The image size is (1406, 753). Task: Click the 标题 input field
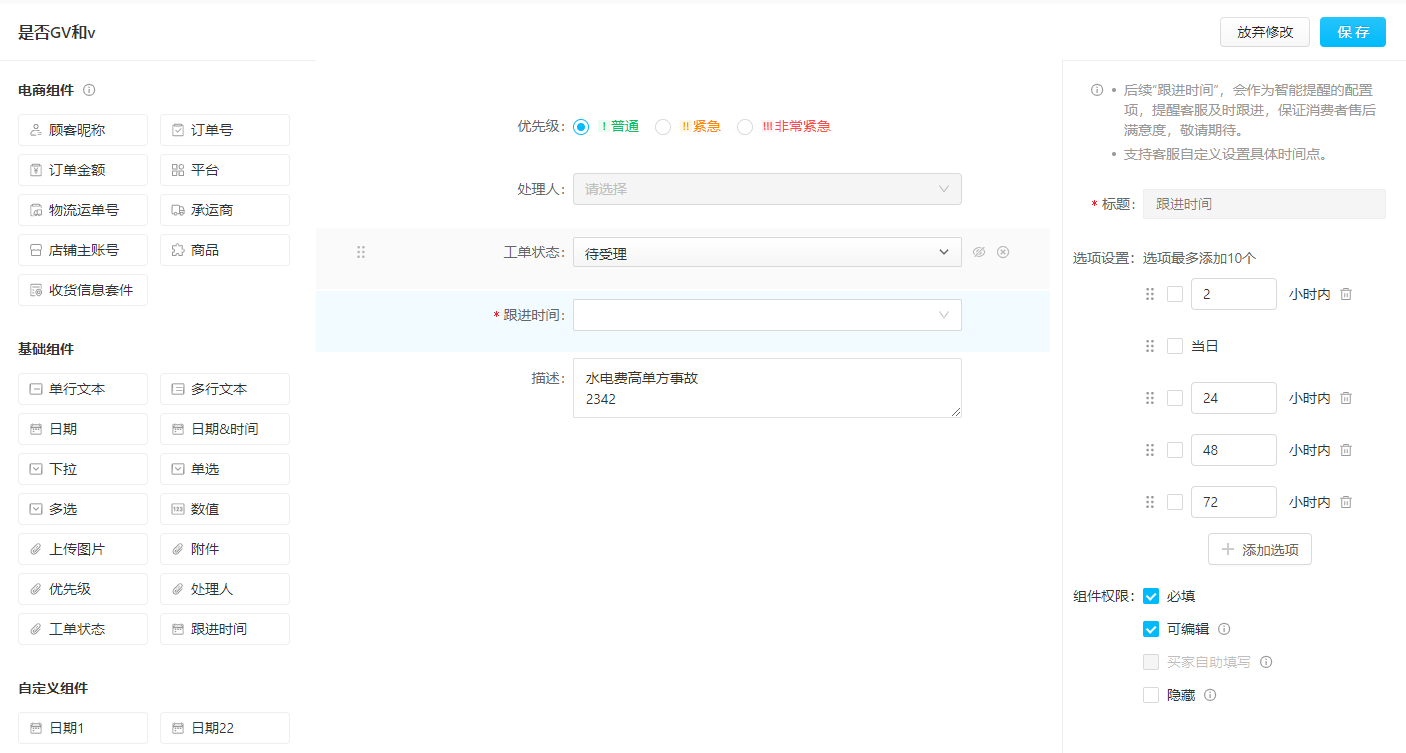1264,204
